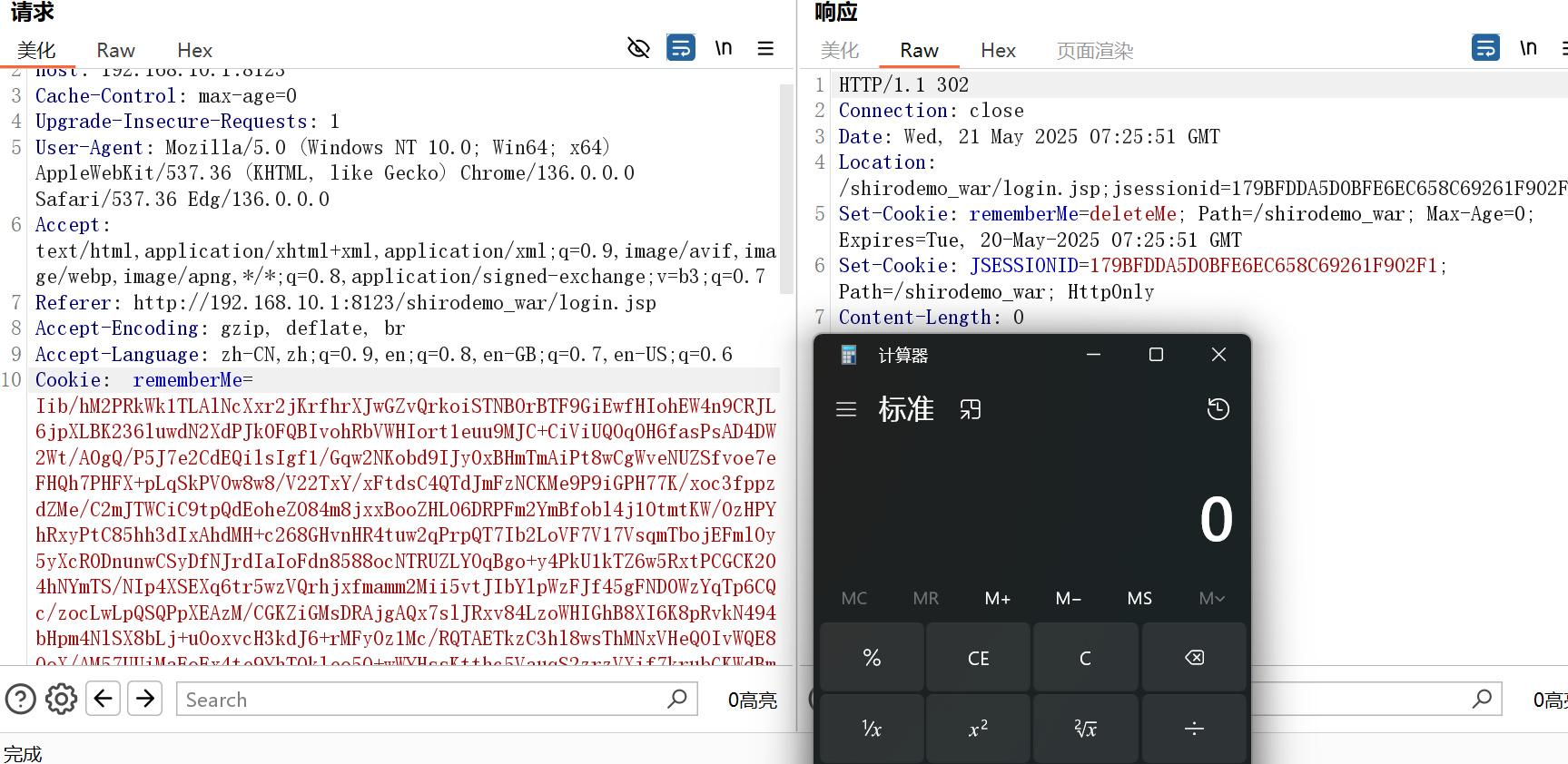Toggle calculator keep-on-top icon
The image size is (1568, 764).
tap(971, 410)
